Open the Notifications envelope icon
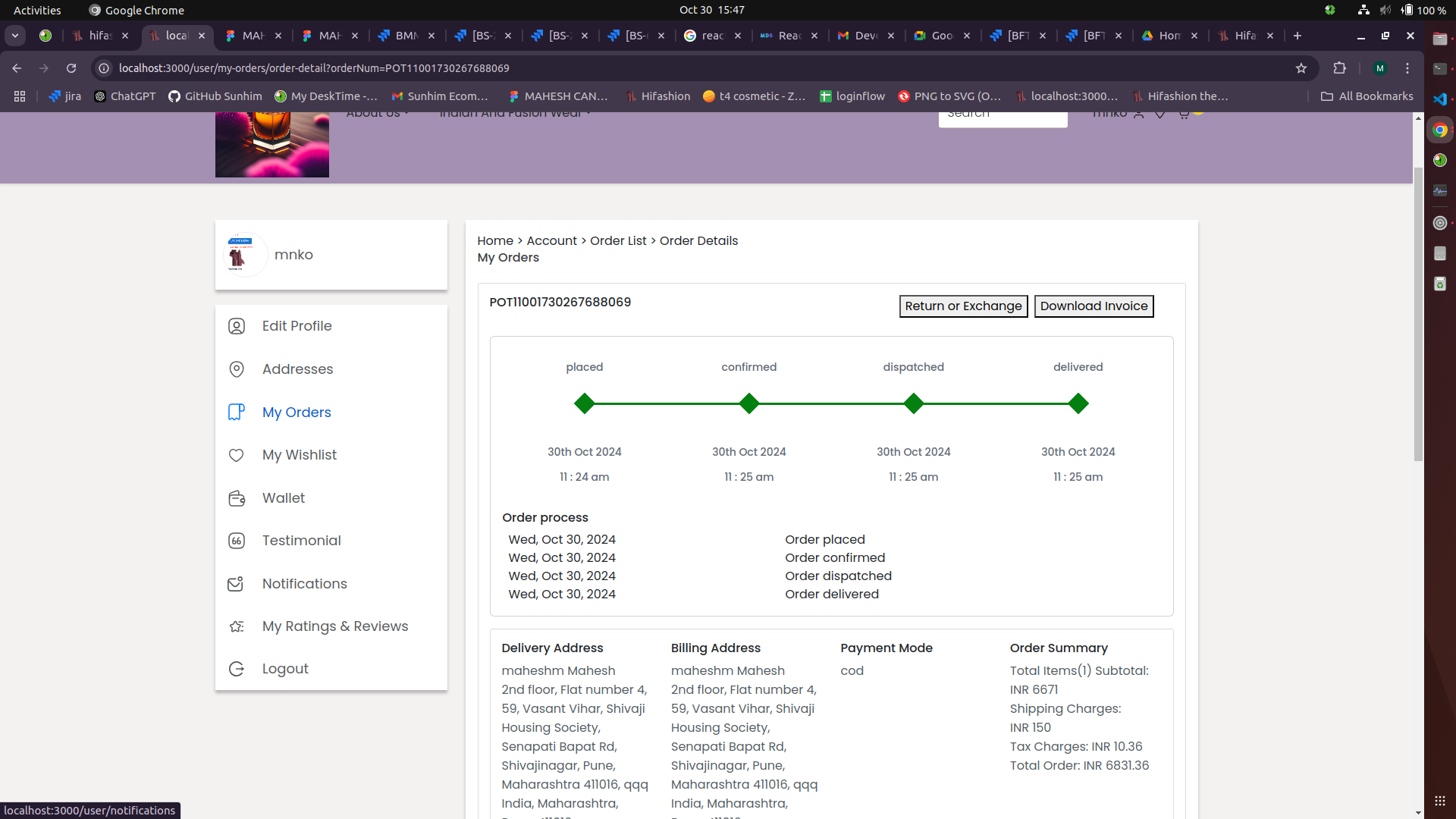 tap(237, 584)
